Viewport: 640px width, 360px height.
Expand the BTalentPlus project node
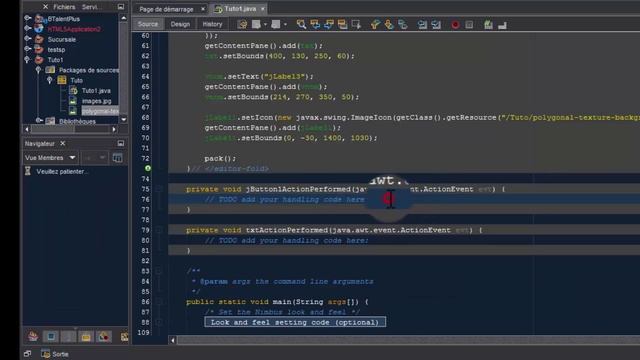click(28, 18)
